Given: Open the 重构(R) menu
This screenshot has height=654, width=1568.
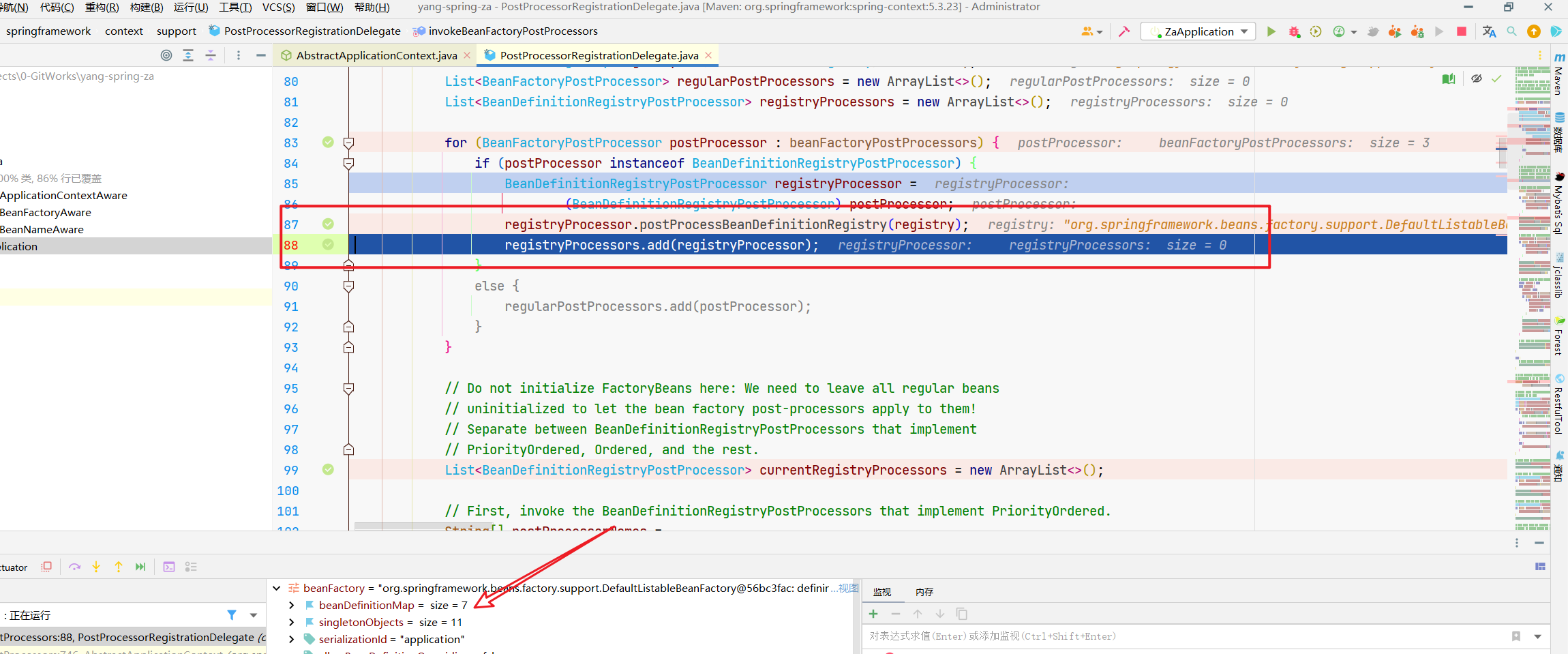Looking at the screenshot, I should pyautogui.click(x=102, y=7).
